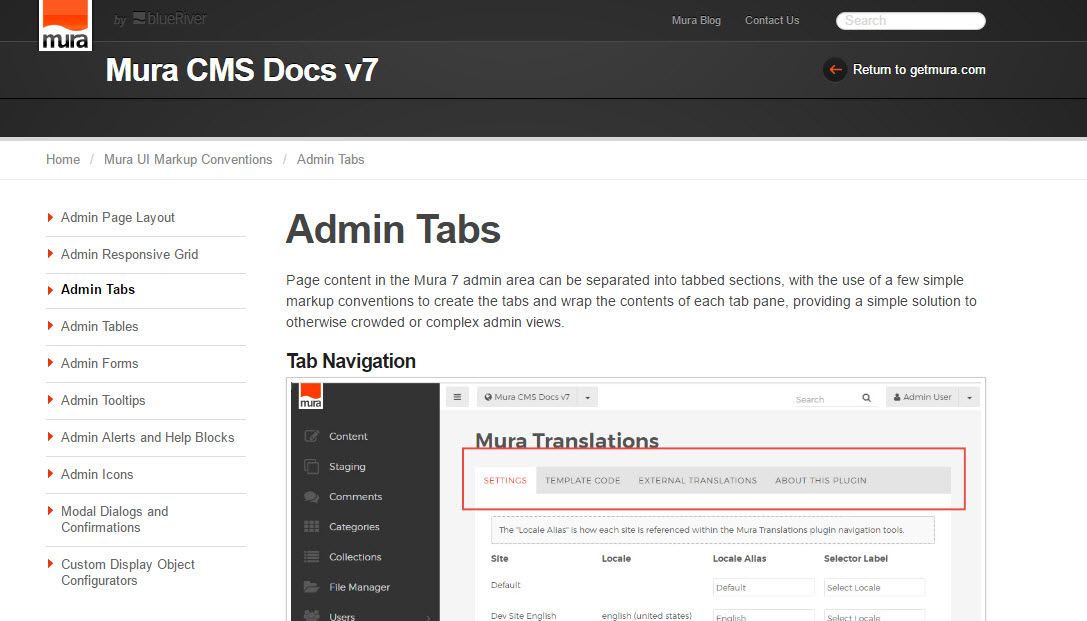Open Modal Dialogs and Confirmations item

coord(115,519)
